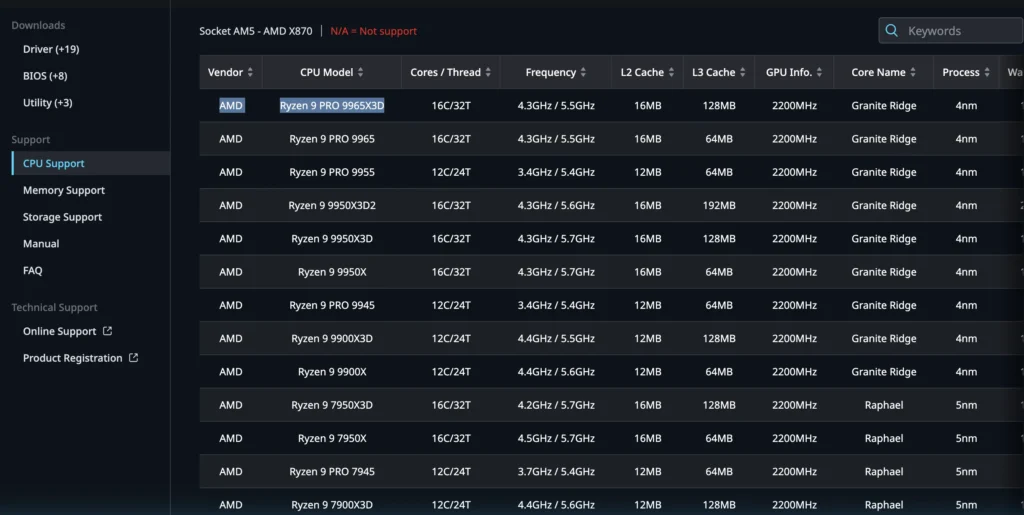Click Product Registration external link icon
Viewport: 1024px width, 515px height.
pyautogui.click(x=134, y=358)
